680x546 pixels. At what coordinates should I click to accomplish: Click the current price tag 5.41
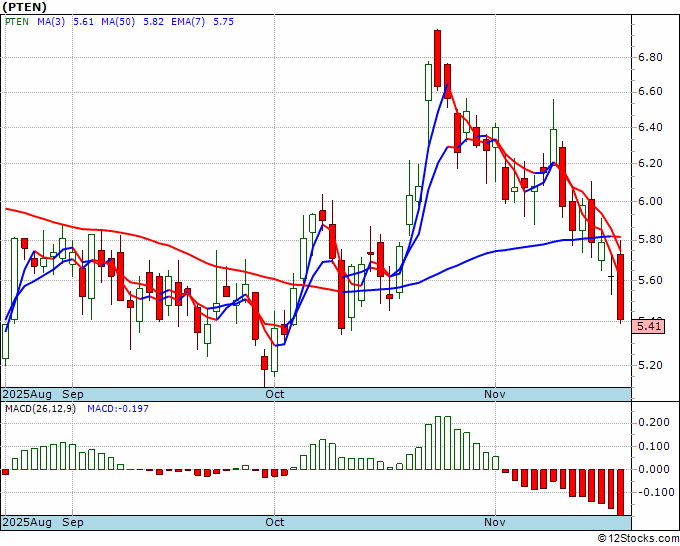point(649,326)
